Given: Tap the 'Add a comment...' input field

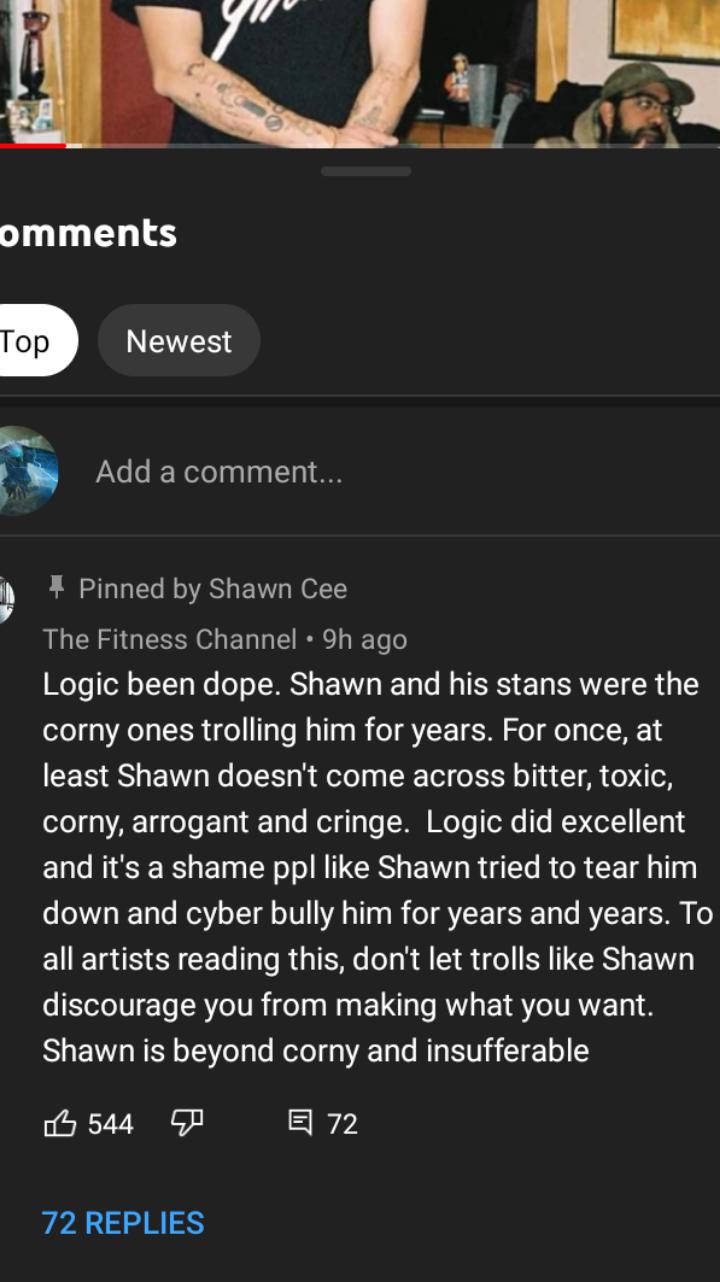Looking at the screenshot, I should pyautogui.click(x=220, y=470).
